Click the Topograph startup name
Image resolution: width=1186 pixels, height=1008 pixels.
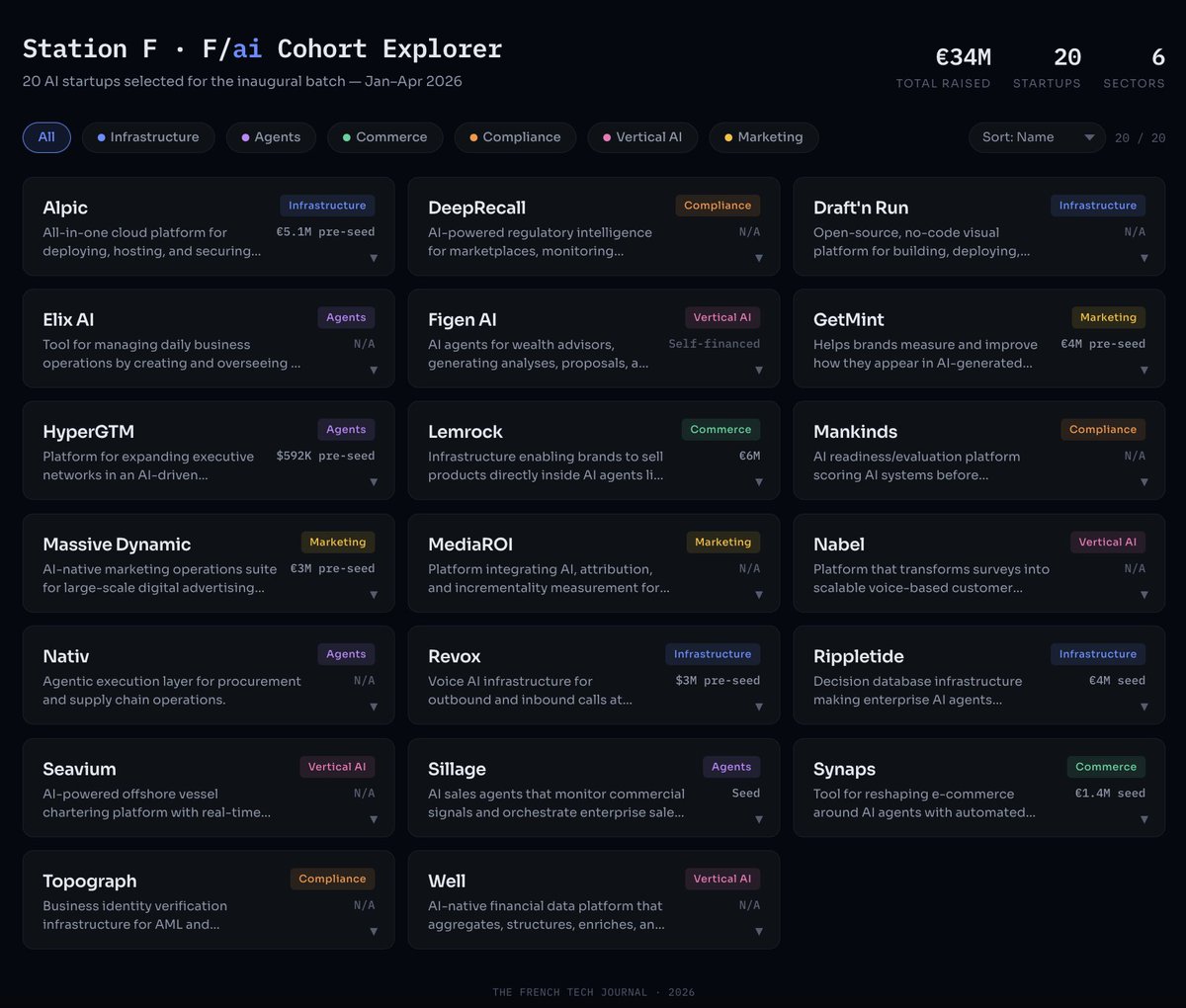pos(90,881)
